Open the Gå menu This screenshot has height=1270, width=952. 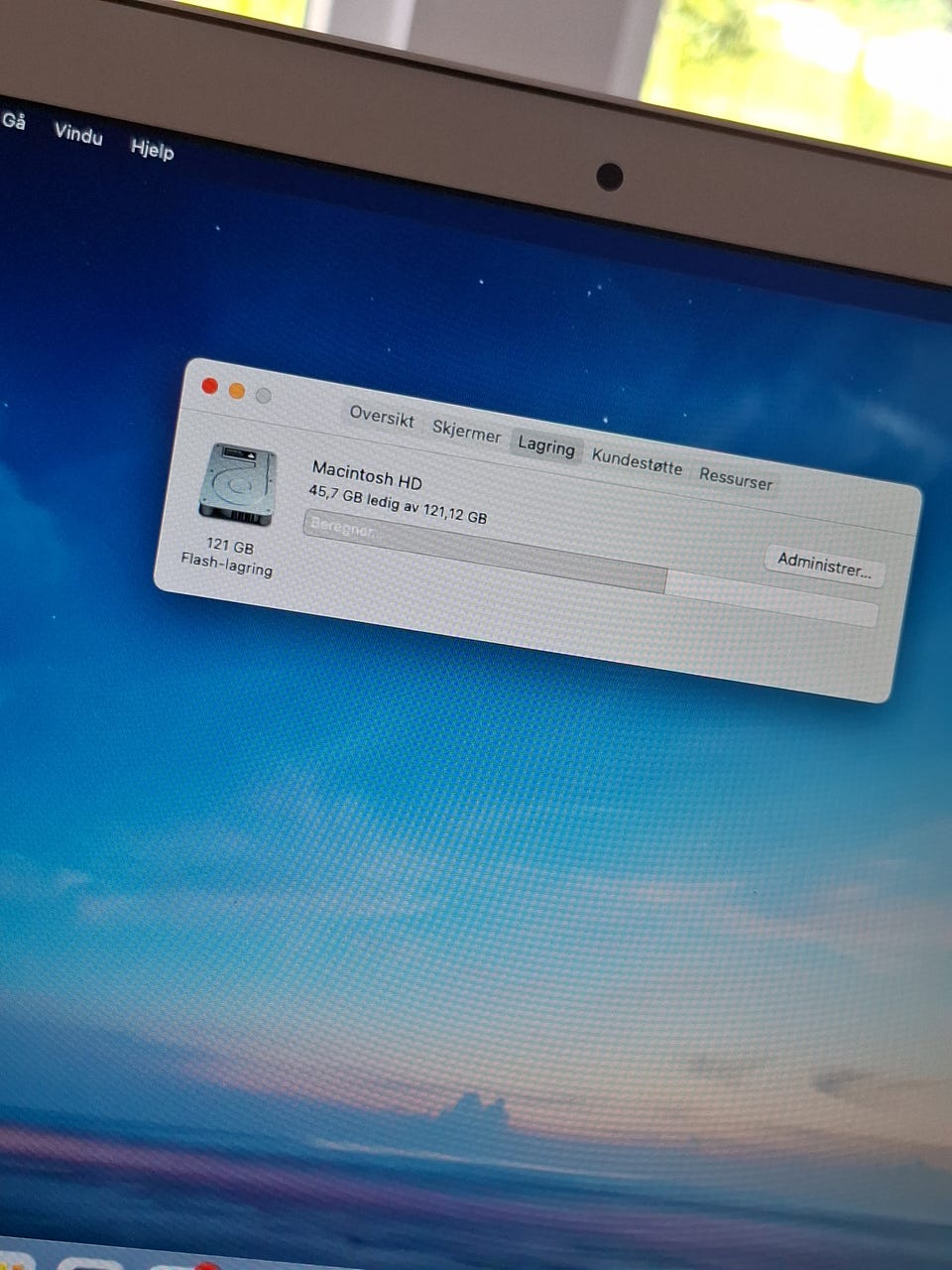14,121
